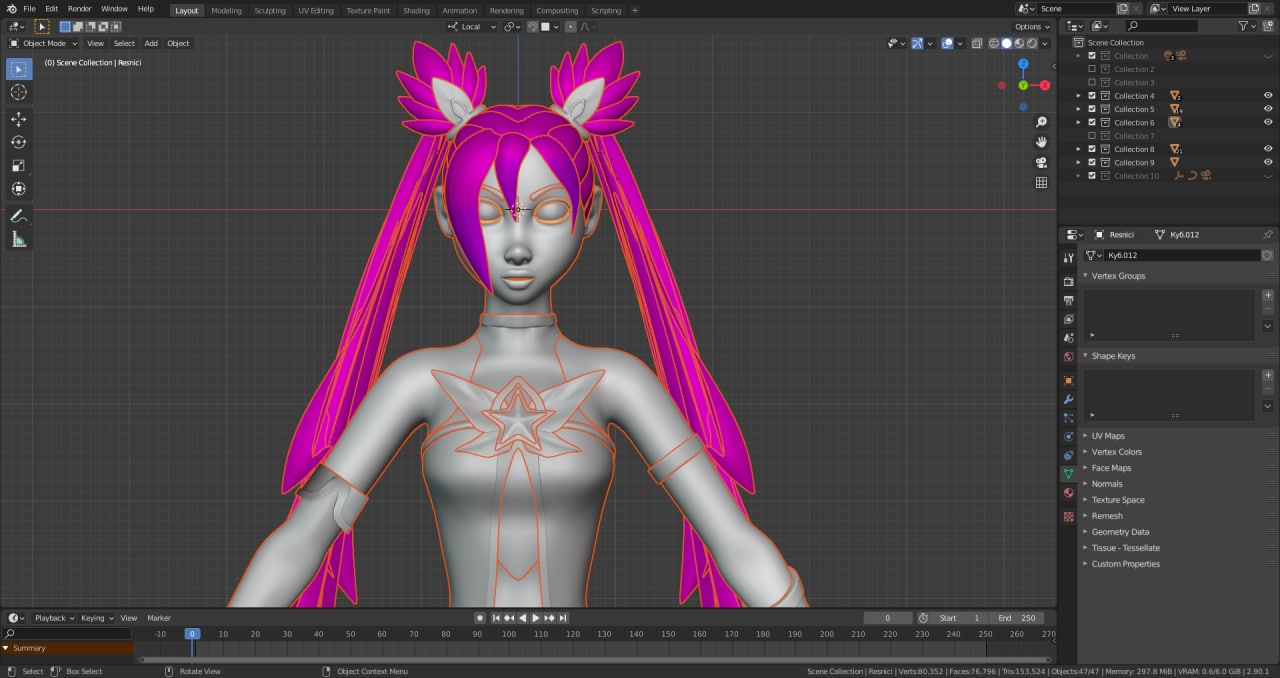This screenshot has width=1280, height=678.
Task: Switch to Material Preview shading
Action: click(1019, 43)
